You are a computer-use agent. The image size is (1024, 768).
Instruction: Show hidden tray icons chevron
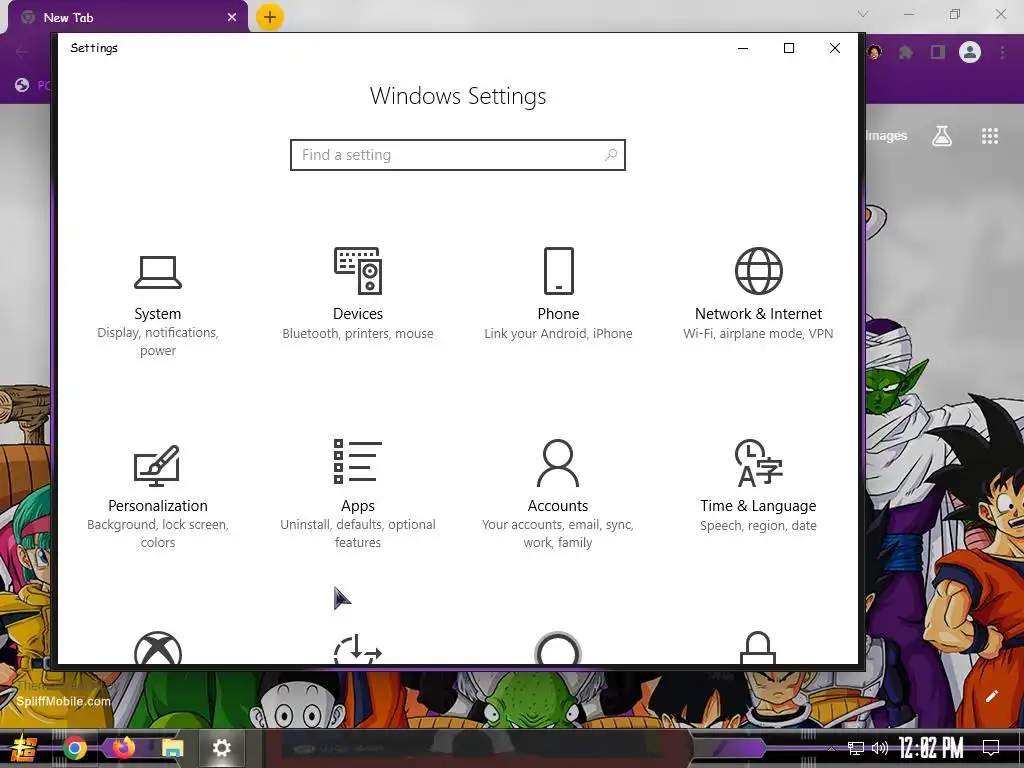click(x=831, y=749)
